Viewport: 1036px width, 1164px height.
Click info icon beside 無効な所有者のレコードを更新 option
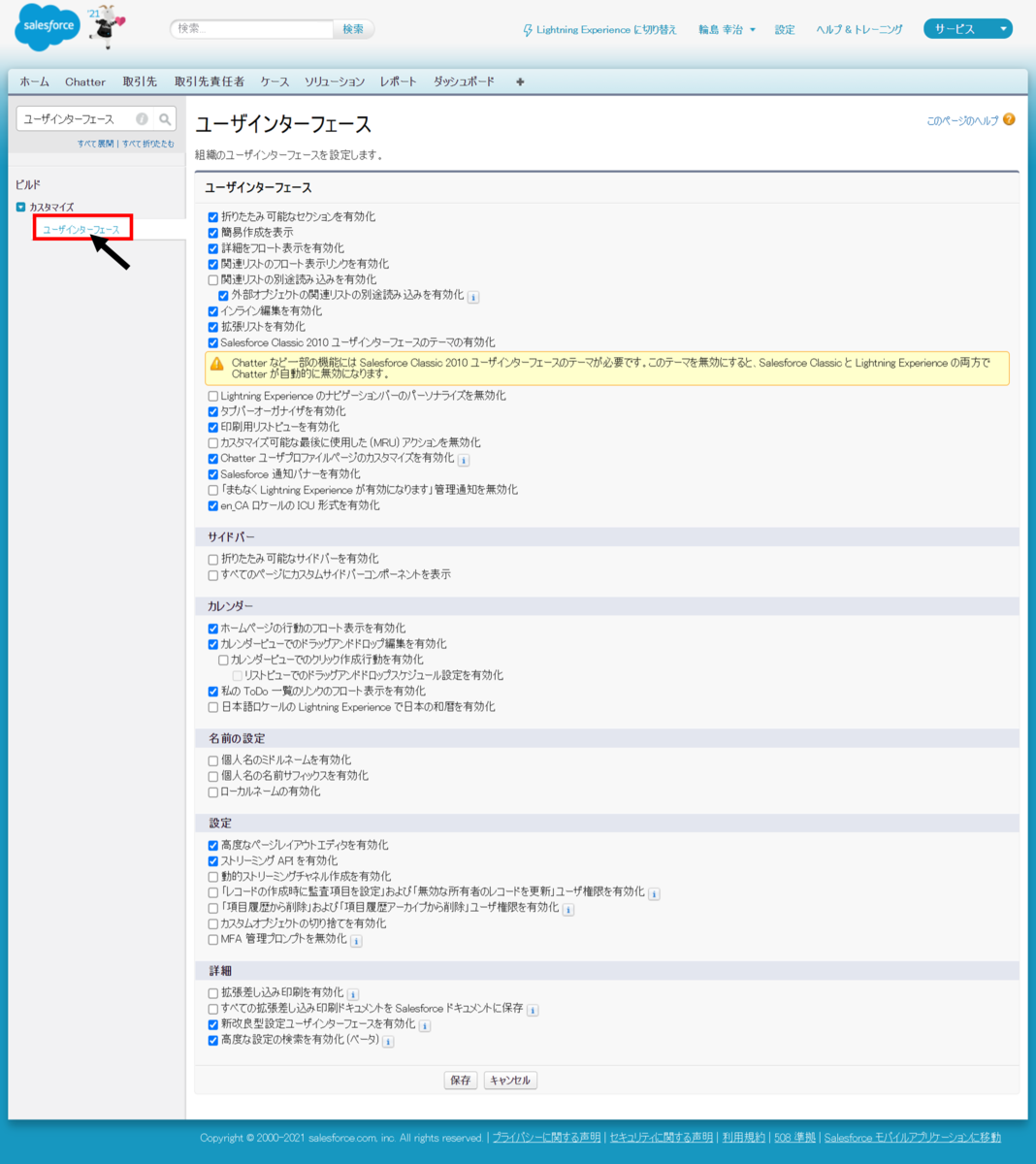[655, 893]
